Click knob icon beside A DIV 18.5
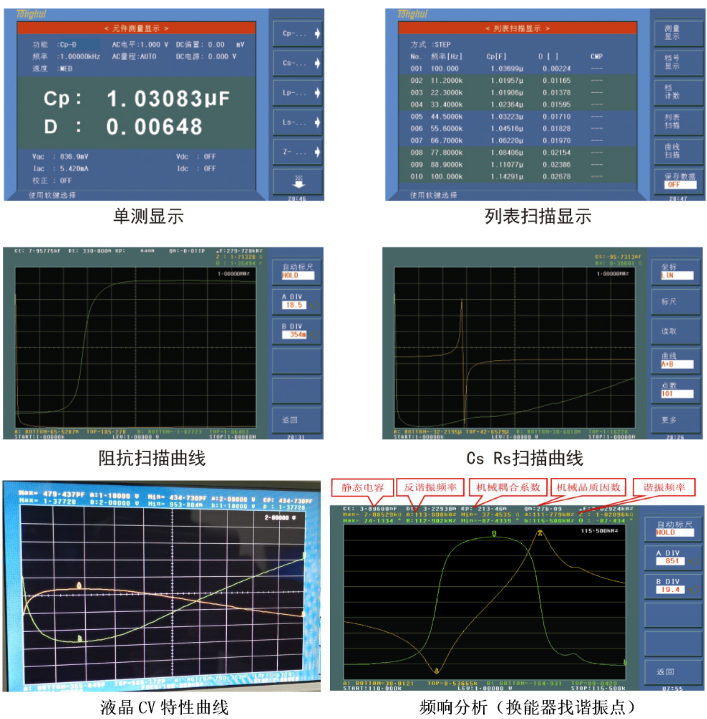 [x=315, y=305]
